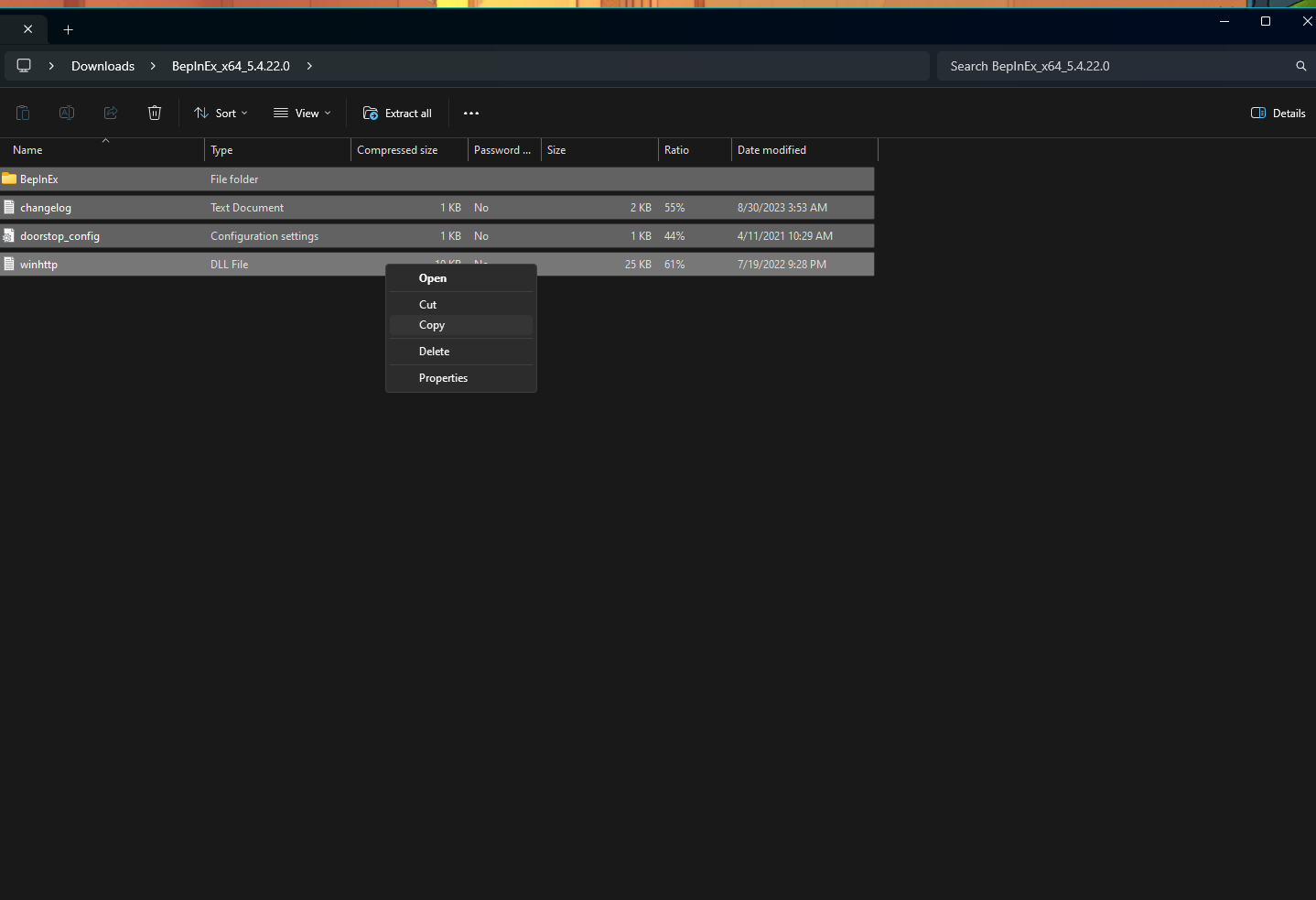Click the Share icon in the toolbar
The image size is (1316, 900).
click(111, 113)
